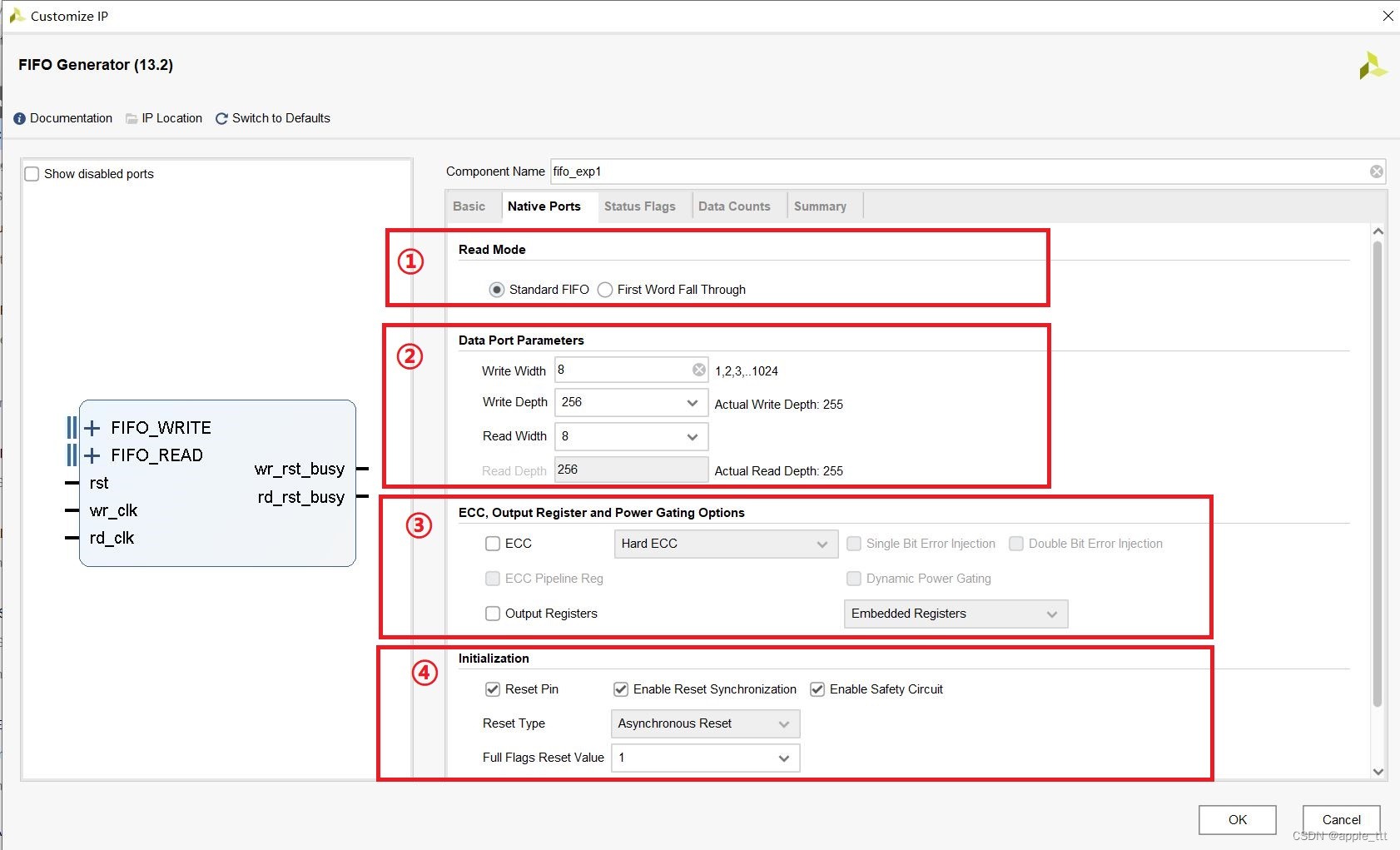Click the OK button

tap(1238, 820)
